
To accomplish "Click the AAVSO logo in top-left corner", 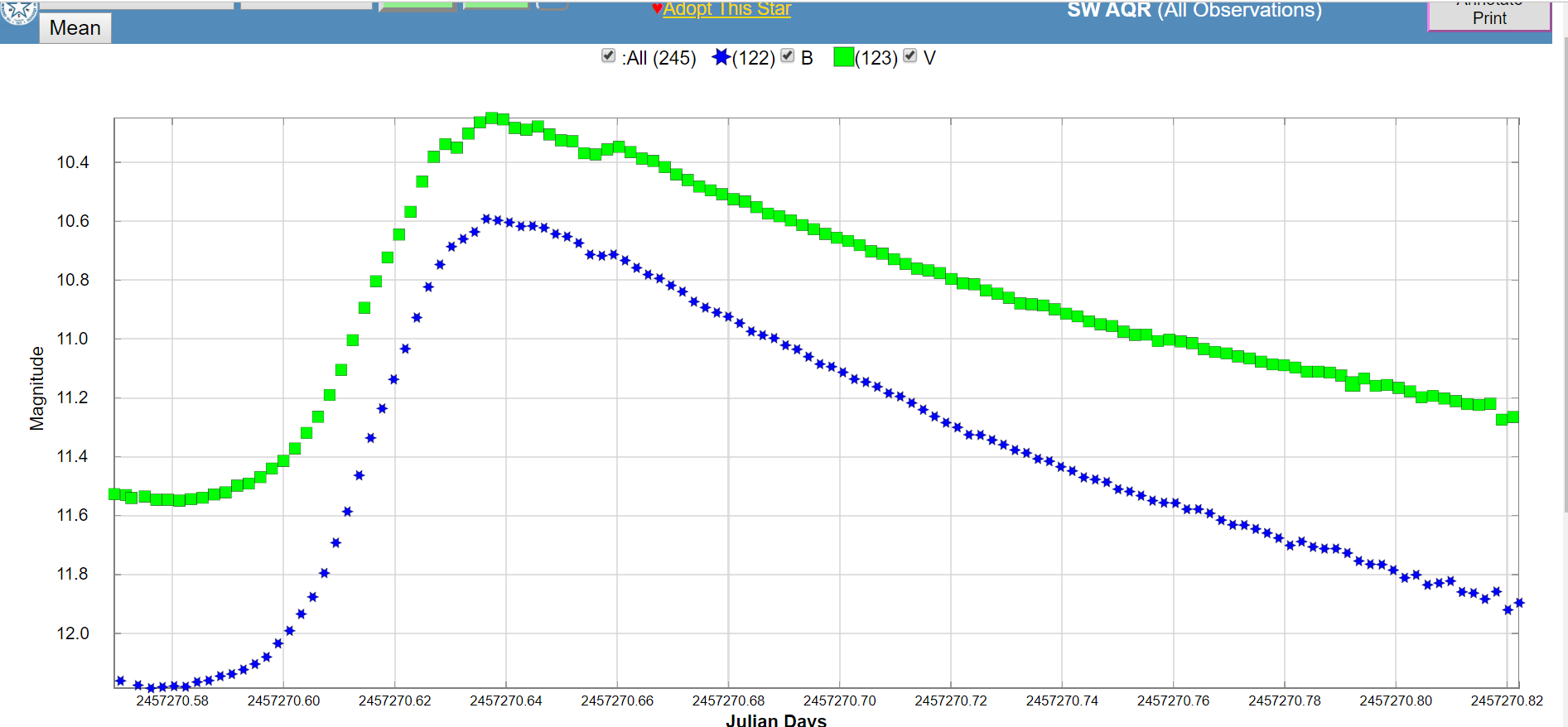I will point(18,12).
